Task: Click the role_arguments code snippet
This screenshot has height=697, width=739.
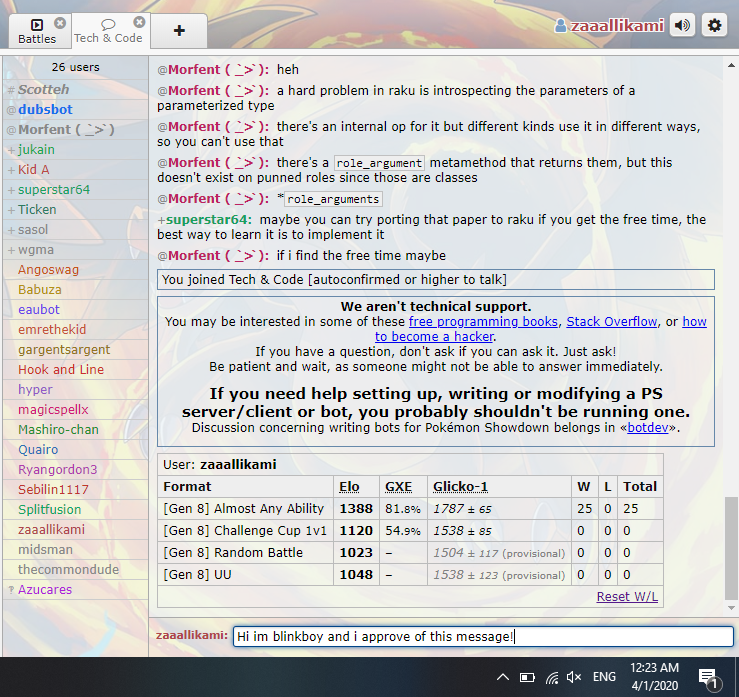Action: [x=333, y=199]
